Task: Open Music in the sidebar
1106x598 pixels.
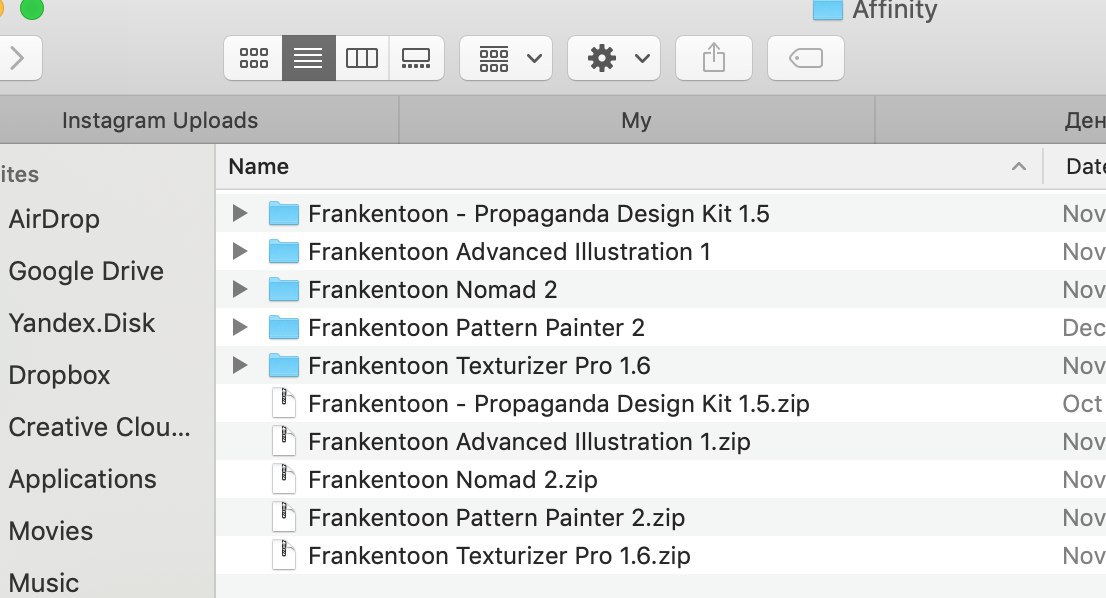Action: [x=44, y=583]
